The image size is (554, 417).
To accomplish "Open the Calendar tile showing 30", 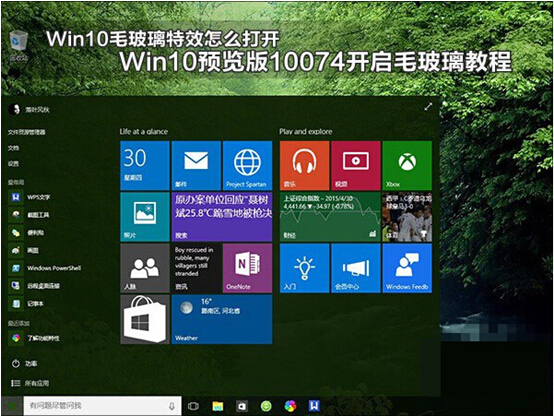I will click(x=145, y=165).
